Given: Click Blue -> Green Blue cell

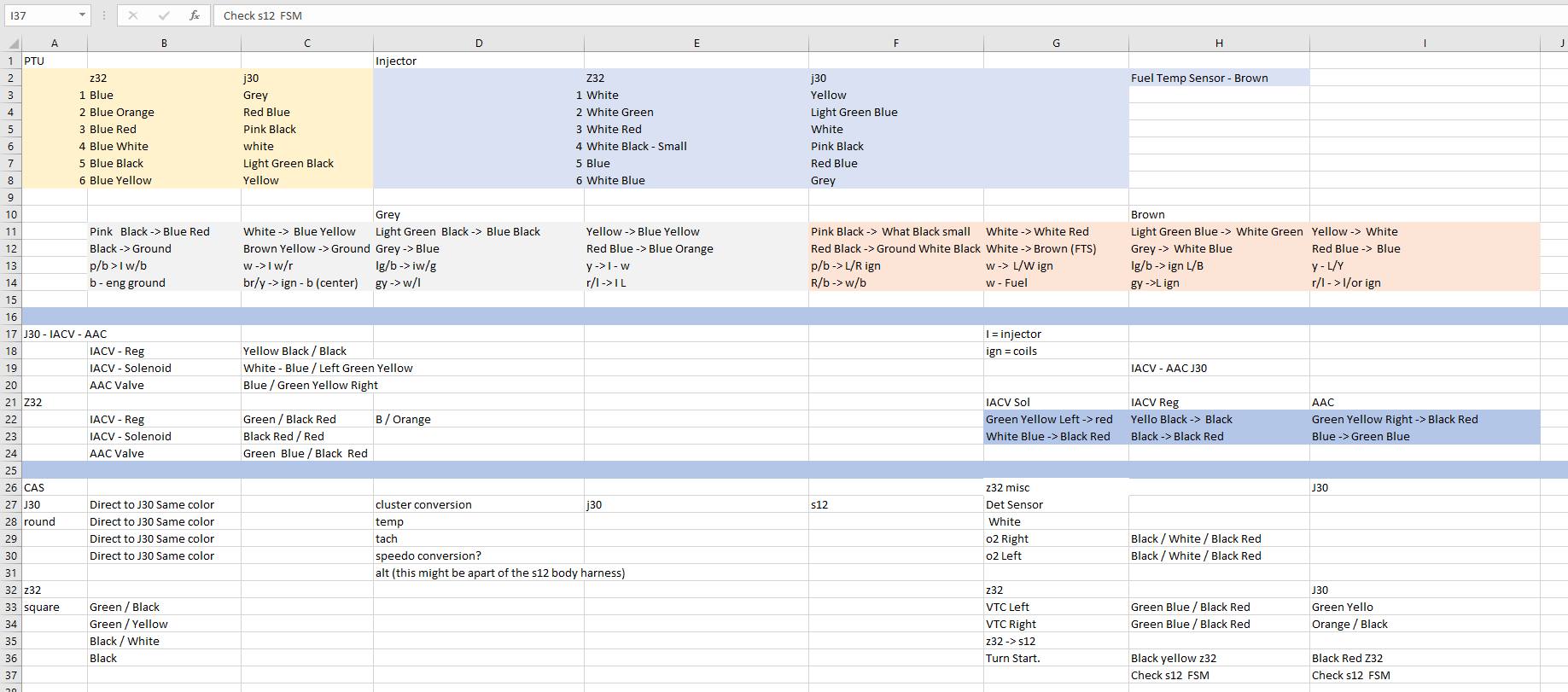Looking at the screenshot, I should point(1425,436).
